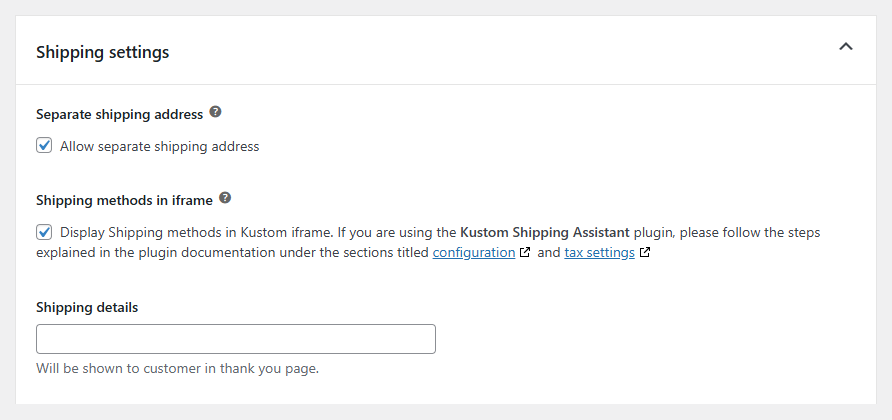Click the Shipping settings panel title
The width and height of the screenshot is (892, 420).
click(103, 52)
